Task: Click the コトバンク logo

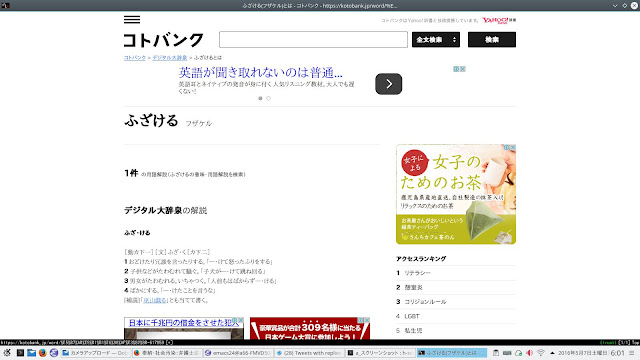Action: (x=163, y=40)
